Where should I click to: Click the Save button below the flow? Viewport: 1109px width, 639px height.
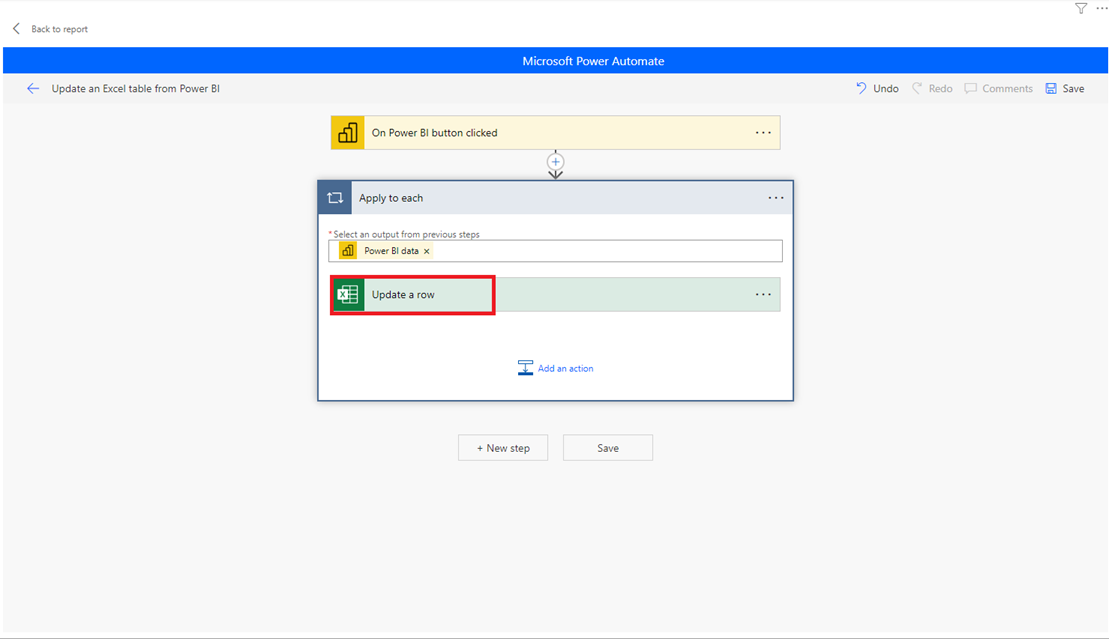pos(608,448)
